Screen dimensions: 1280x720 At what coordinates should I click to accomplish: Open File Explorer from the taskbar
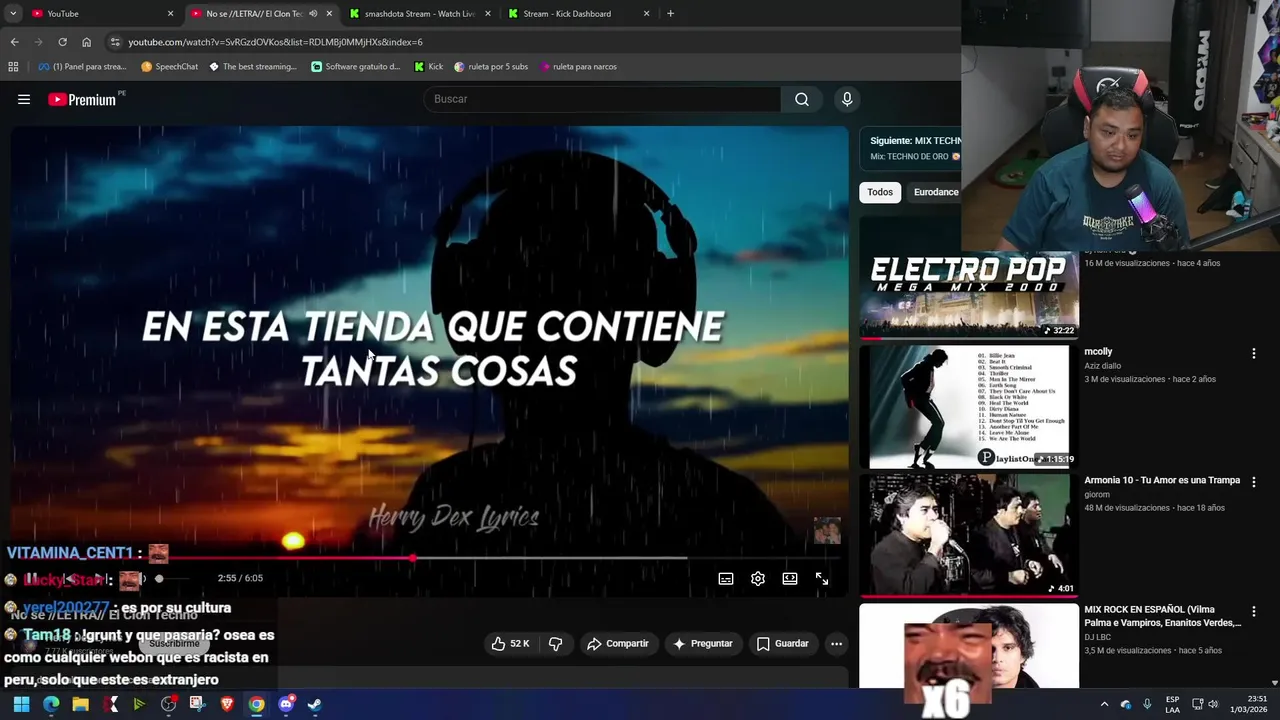click(80, 704)
